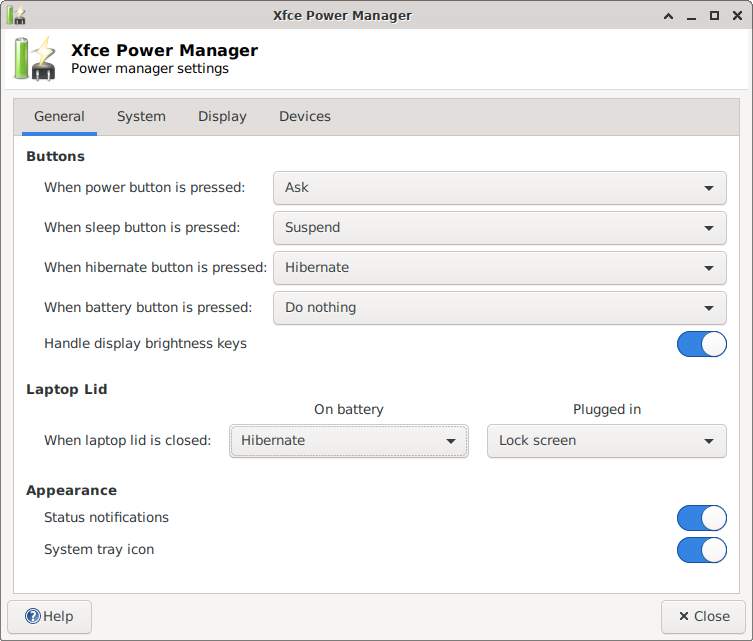Click the 'Appearance' section heading

[72, 491]
